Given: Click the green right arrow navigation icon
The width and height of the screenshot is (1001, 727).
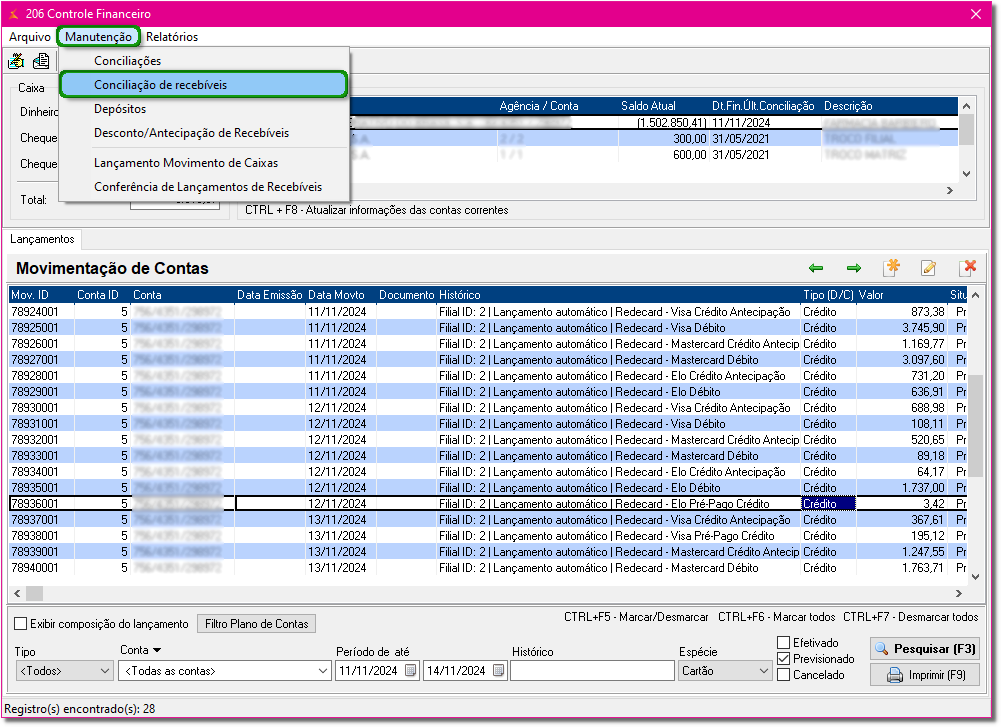Looking at the screenshot, I should pos(853,268).
